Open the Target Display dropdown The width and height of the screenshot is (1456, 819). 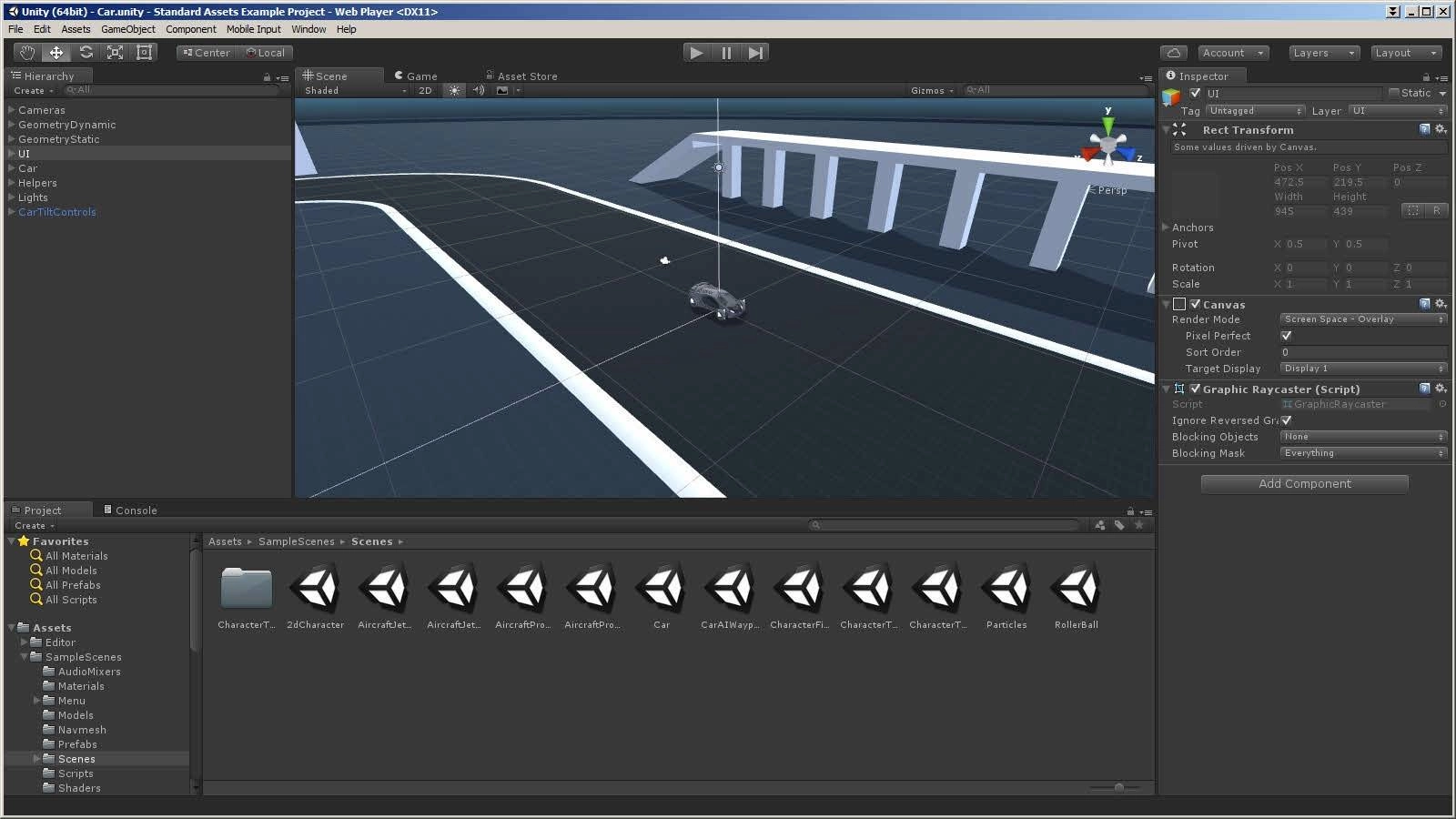coord(1362,369)
